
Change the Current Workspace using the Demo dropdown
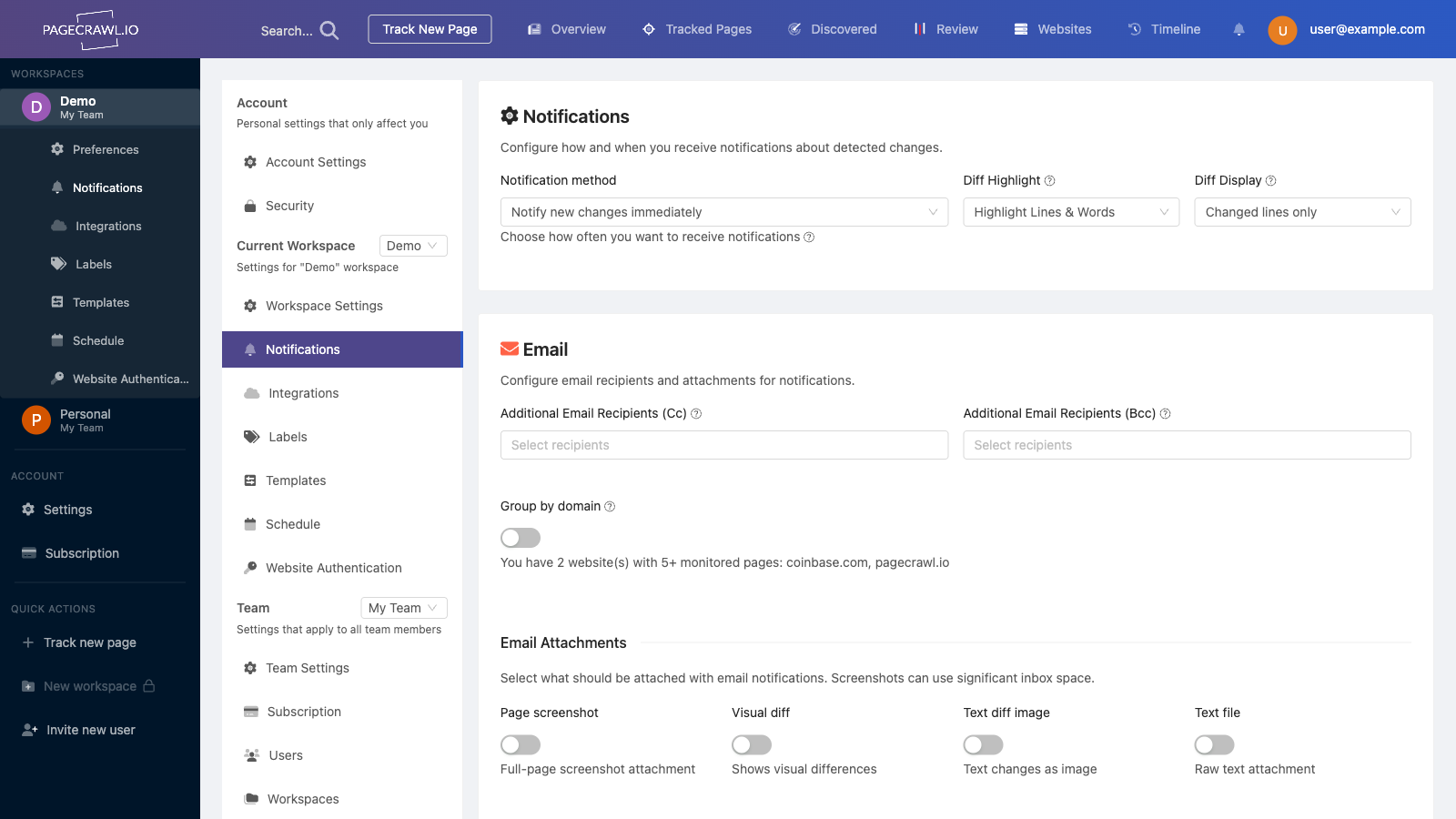click(x=412, y=246)
